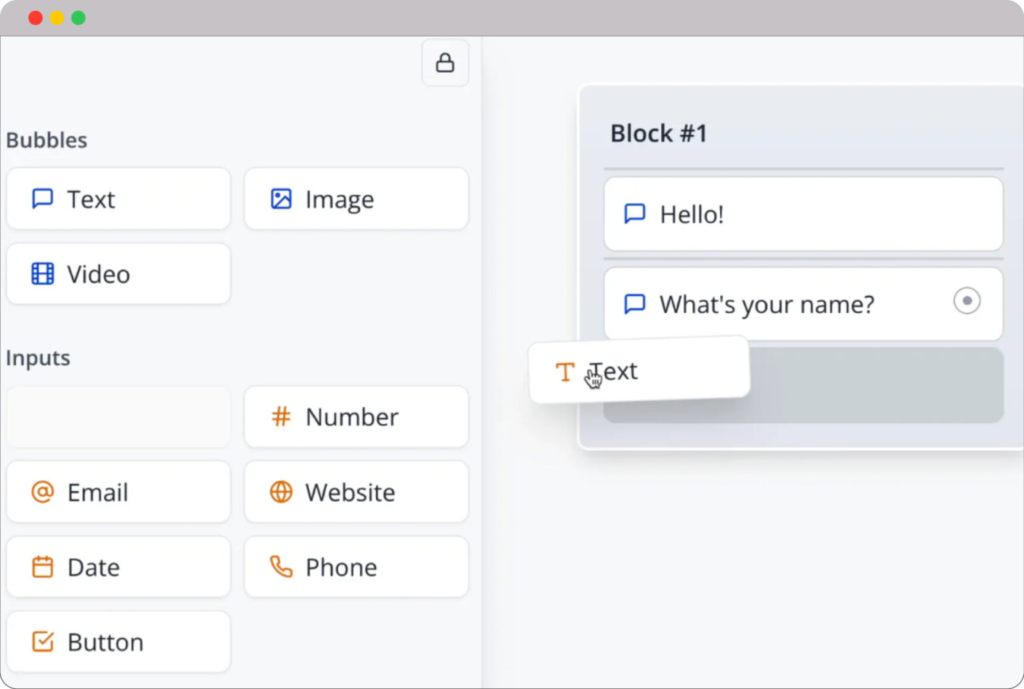Click the Text item under Bubbles
The width and height of the screenshot is (1024, 689).
click(118, 199)
